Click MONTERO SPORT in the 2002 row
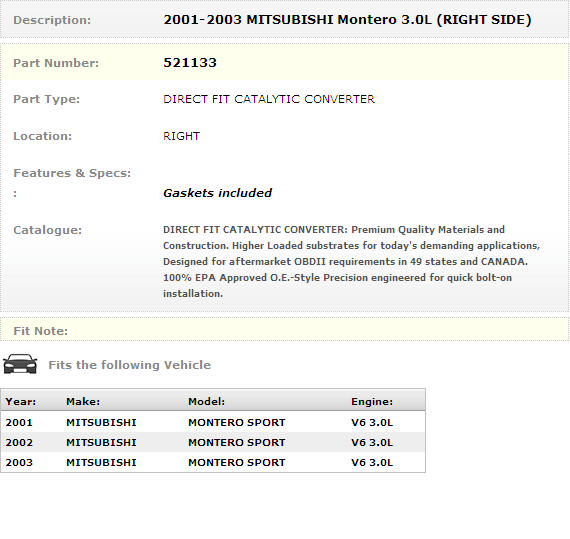This screenshot has height=539, width=570. point(237,443)
